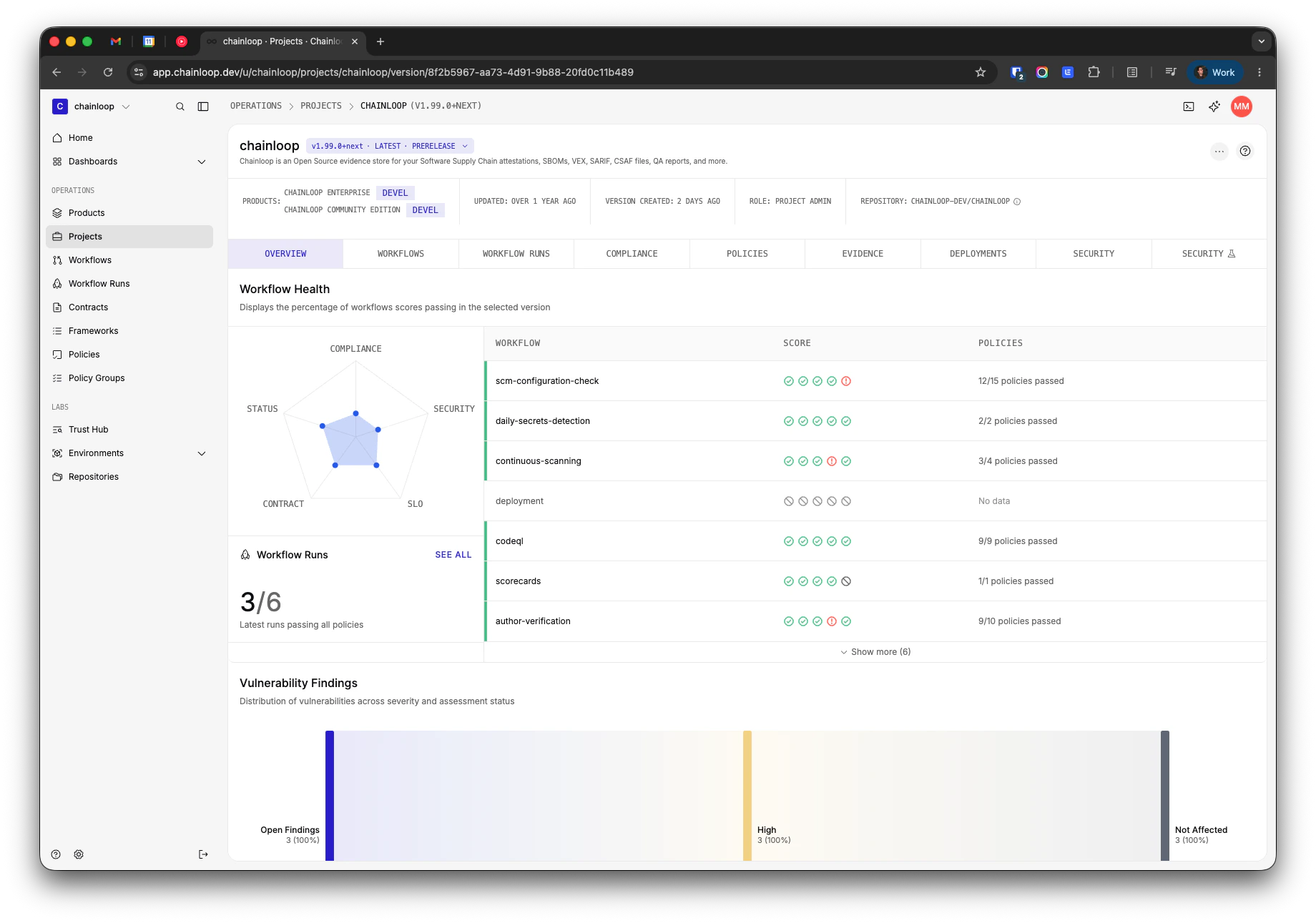Go to Projects in breadcrumb
The width and height of the screenshot is (1316, 923).
321,106
